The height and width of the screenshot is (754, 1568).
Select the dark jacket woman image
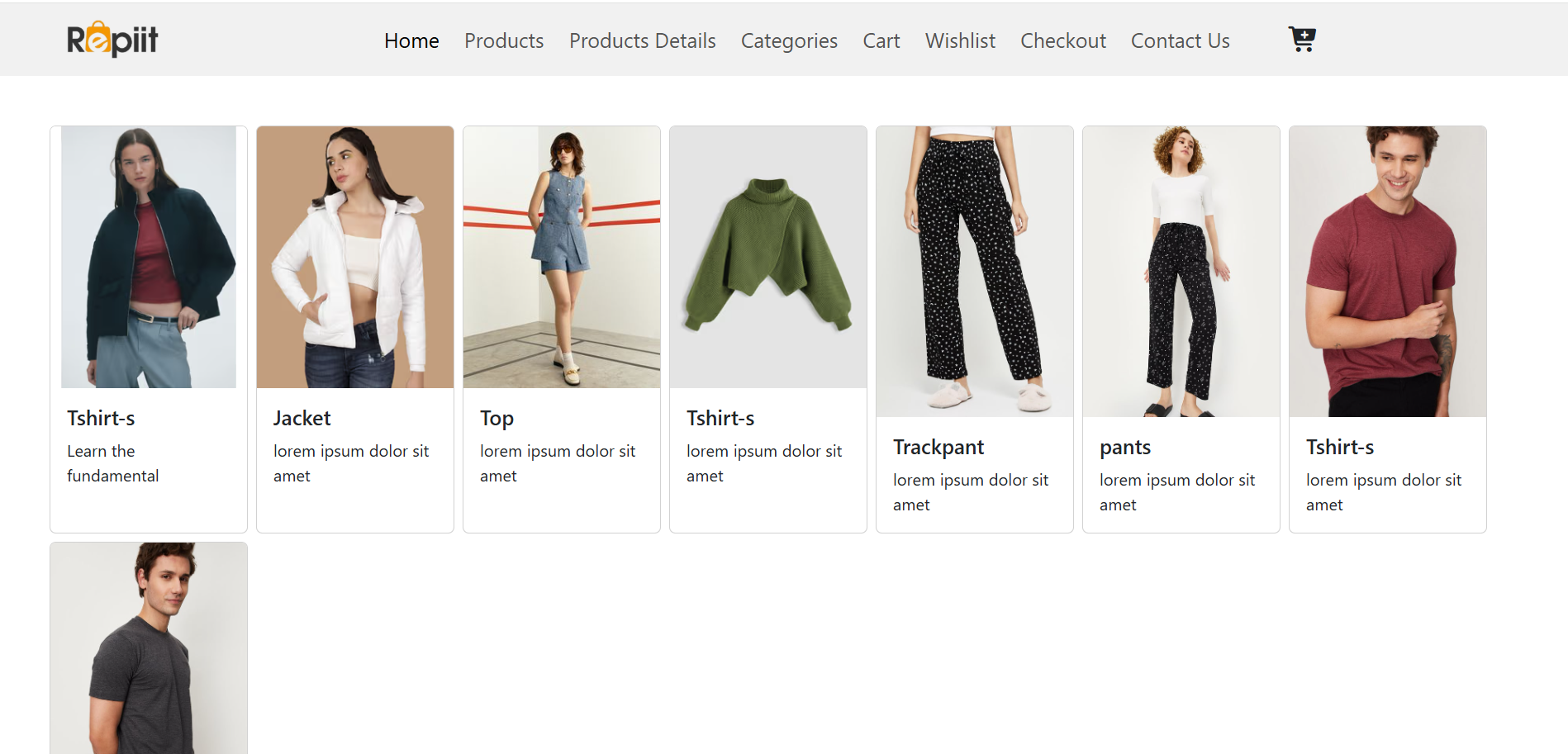(x=149, y=257)
